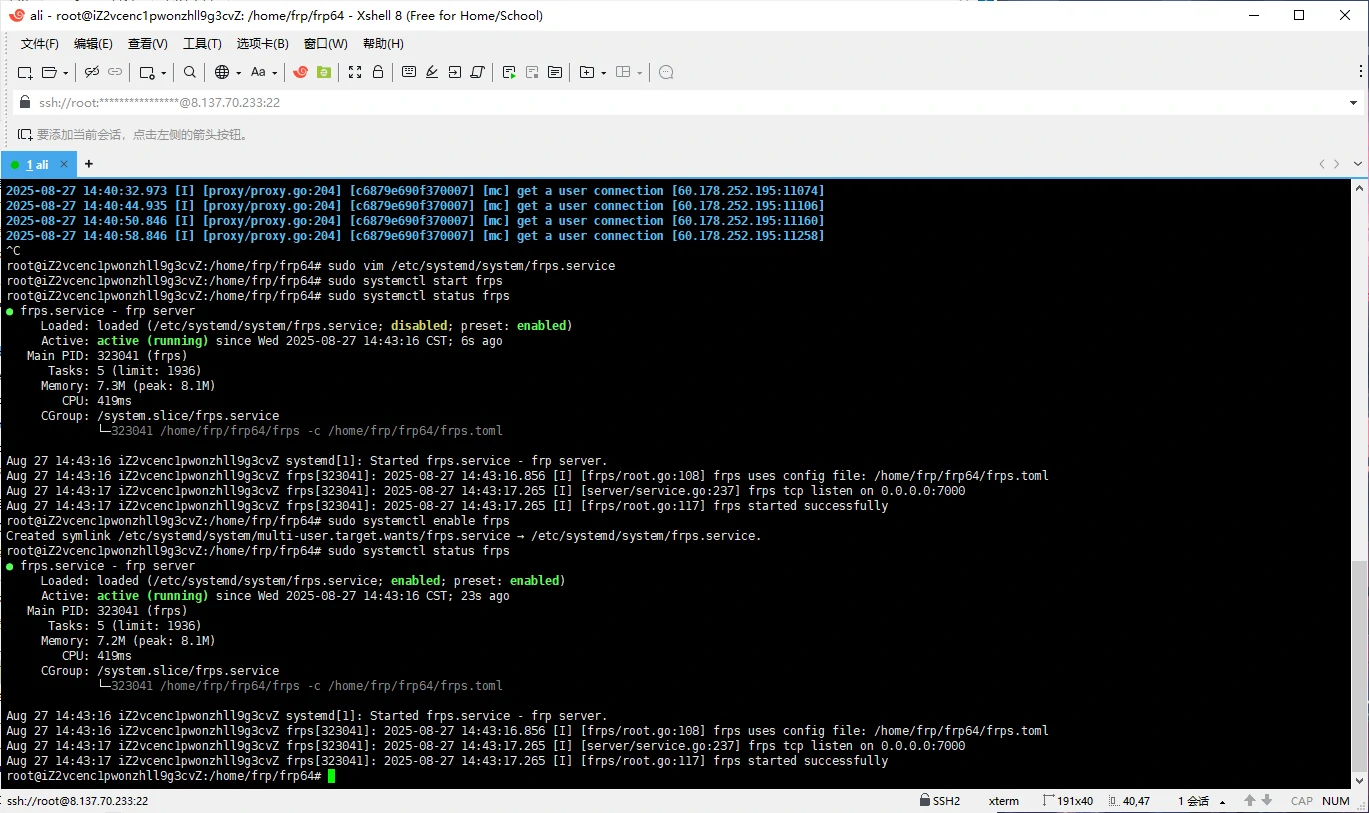Expand the Open session folder dropdown

coord(66,73)
